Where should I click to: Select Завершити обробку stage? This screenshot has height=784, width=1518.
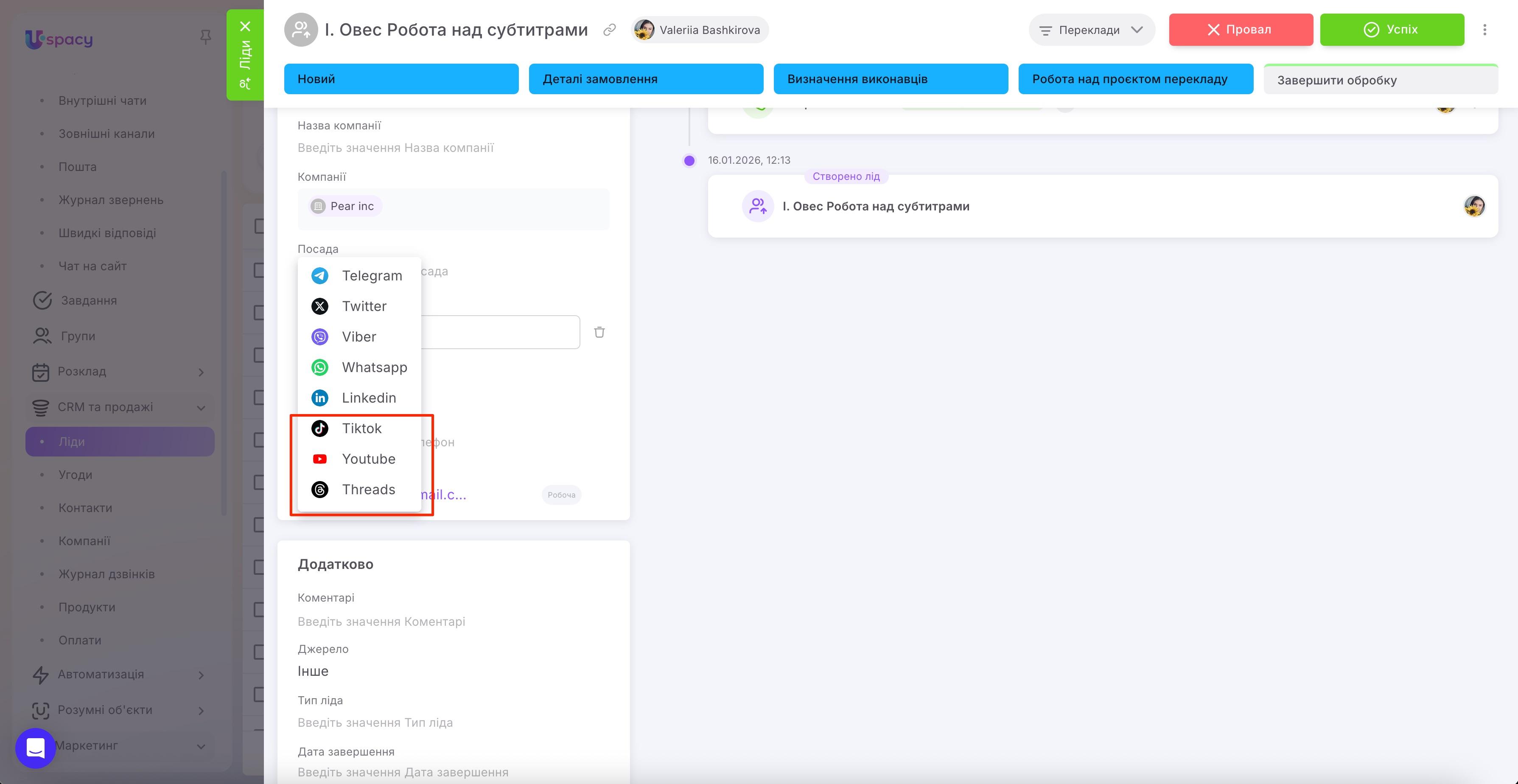click(1381, 80)
